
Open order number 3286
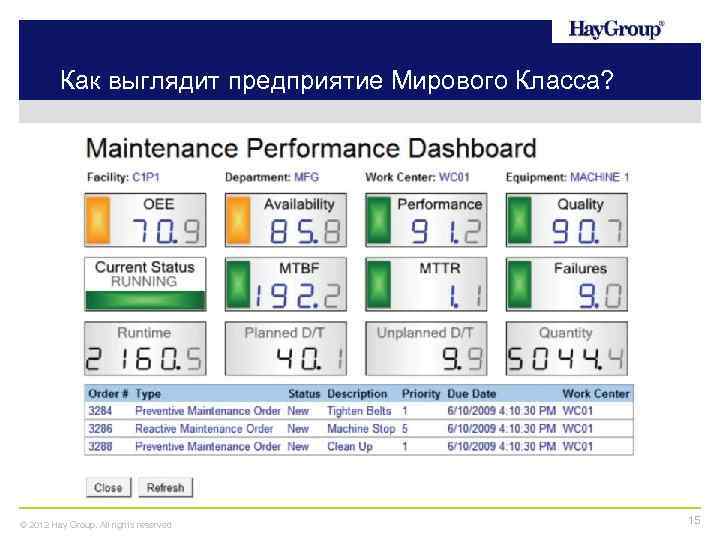pyautogui.click(x=100, y=429)
